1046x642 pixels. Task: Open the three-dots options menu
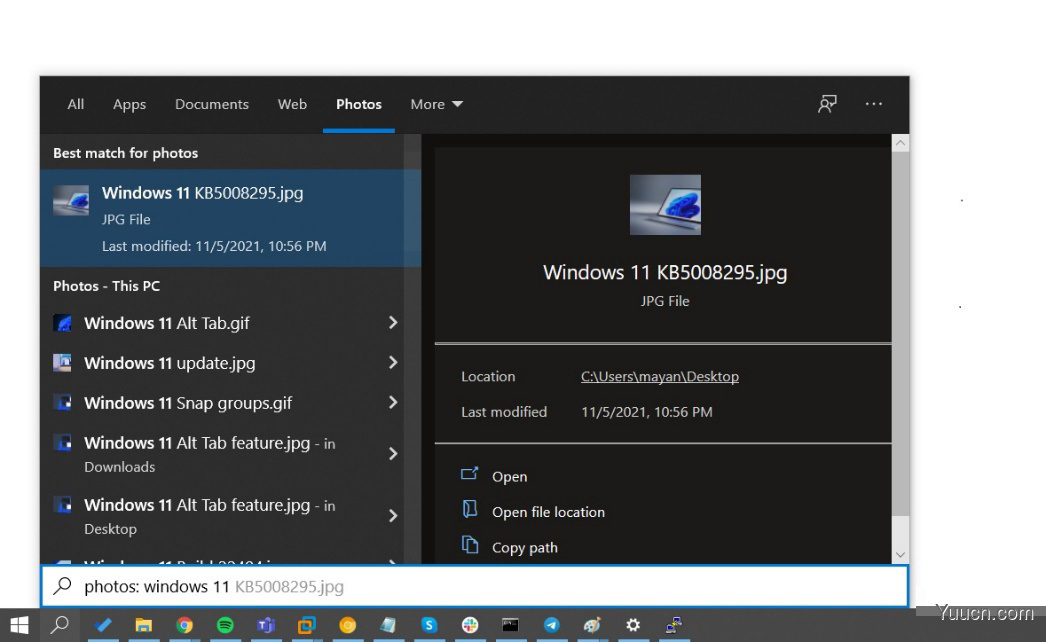point(873,104)
